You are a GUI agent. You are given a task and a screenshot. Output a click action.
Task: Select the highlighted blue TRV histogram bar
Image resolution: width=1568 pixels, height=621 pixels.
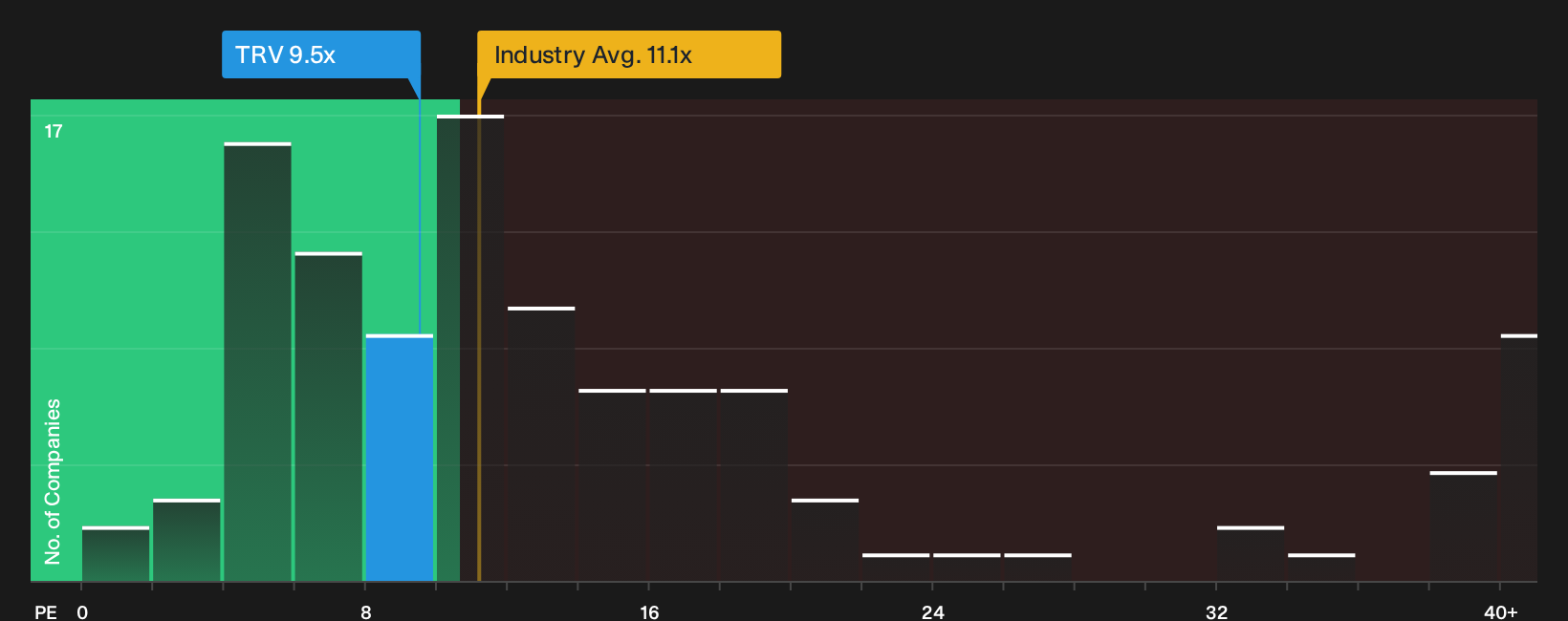click(400, 458)
